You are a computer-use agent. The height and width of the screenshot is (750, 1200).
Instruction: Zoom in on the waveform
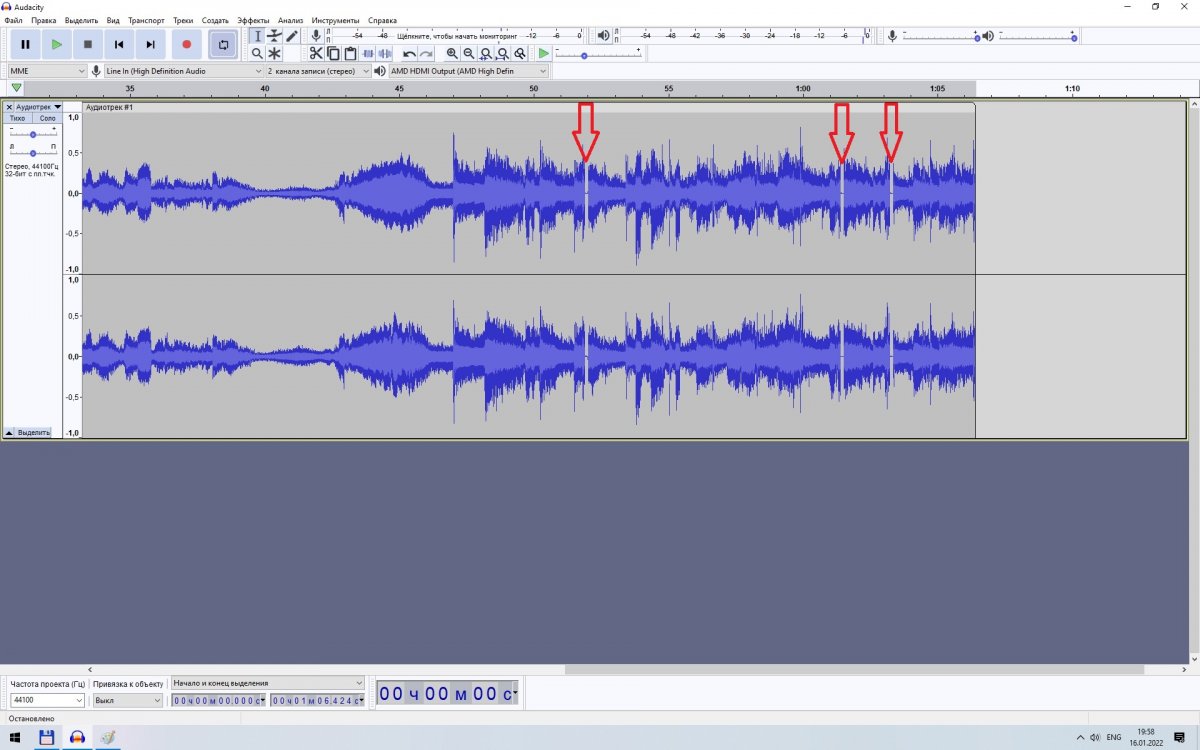click(x=452, y=53)
